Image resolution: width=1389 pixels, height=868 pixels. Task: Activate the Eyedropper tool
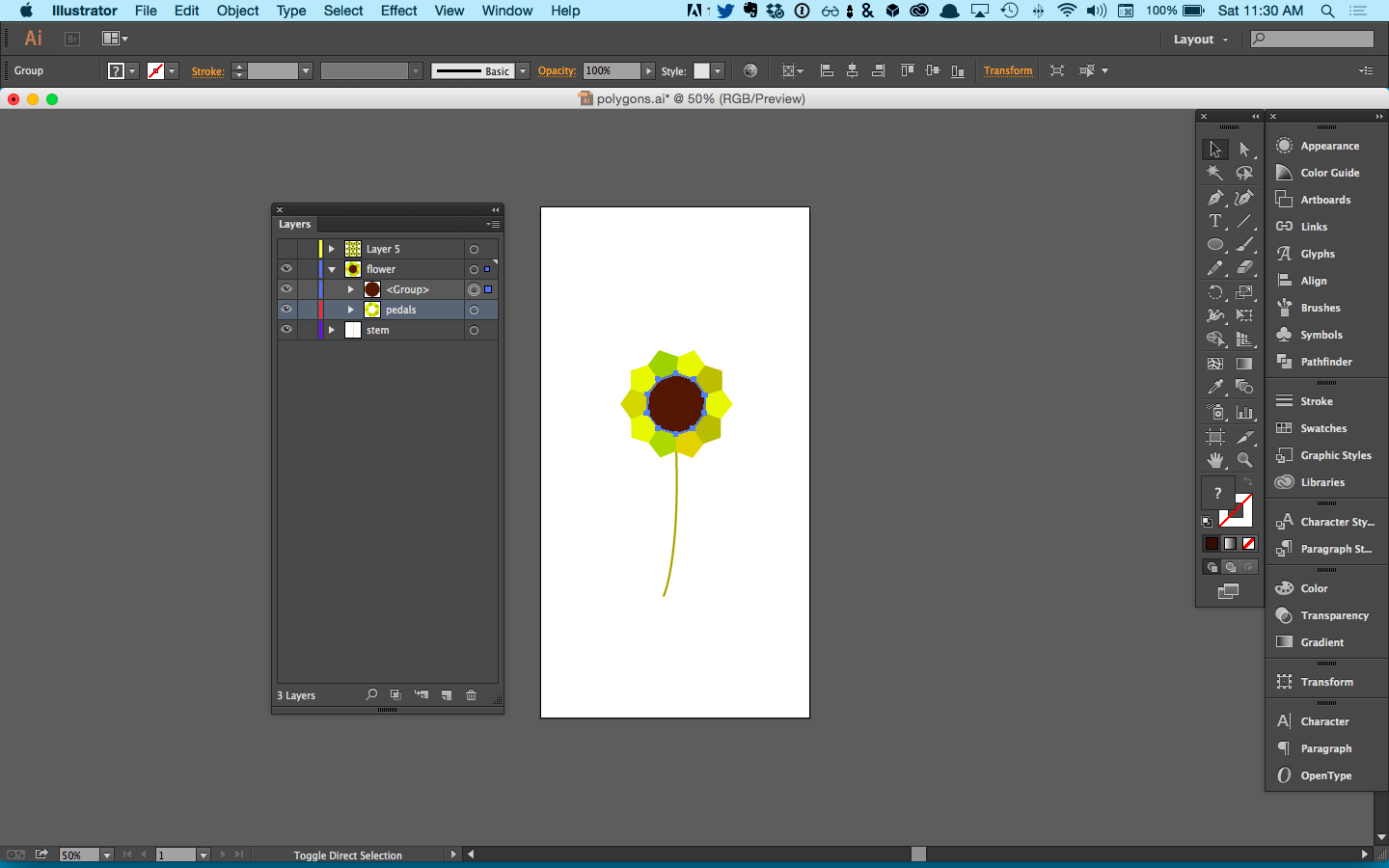[1215, 387]
